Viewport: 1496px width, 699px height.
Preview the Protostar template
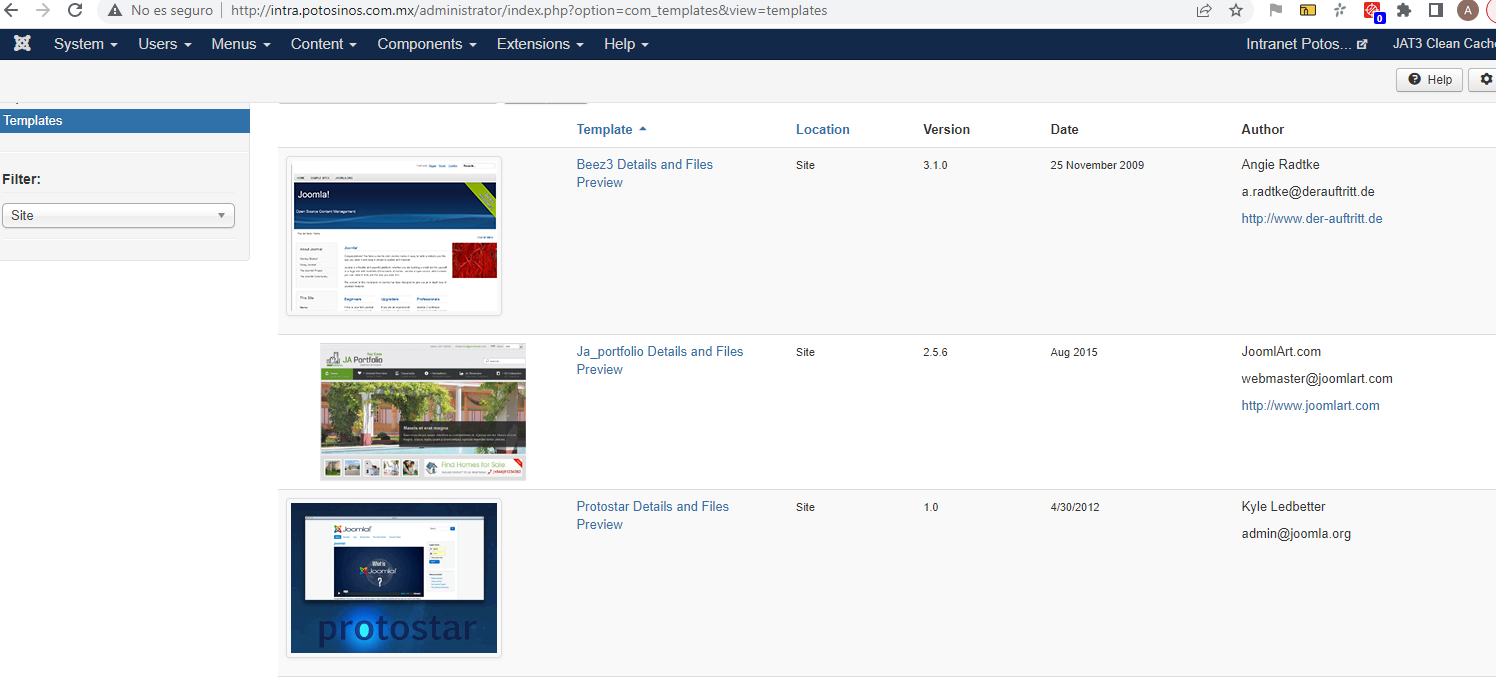(600, 524)
